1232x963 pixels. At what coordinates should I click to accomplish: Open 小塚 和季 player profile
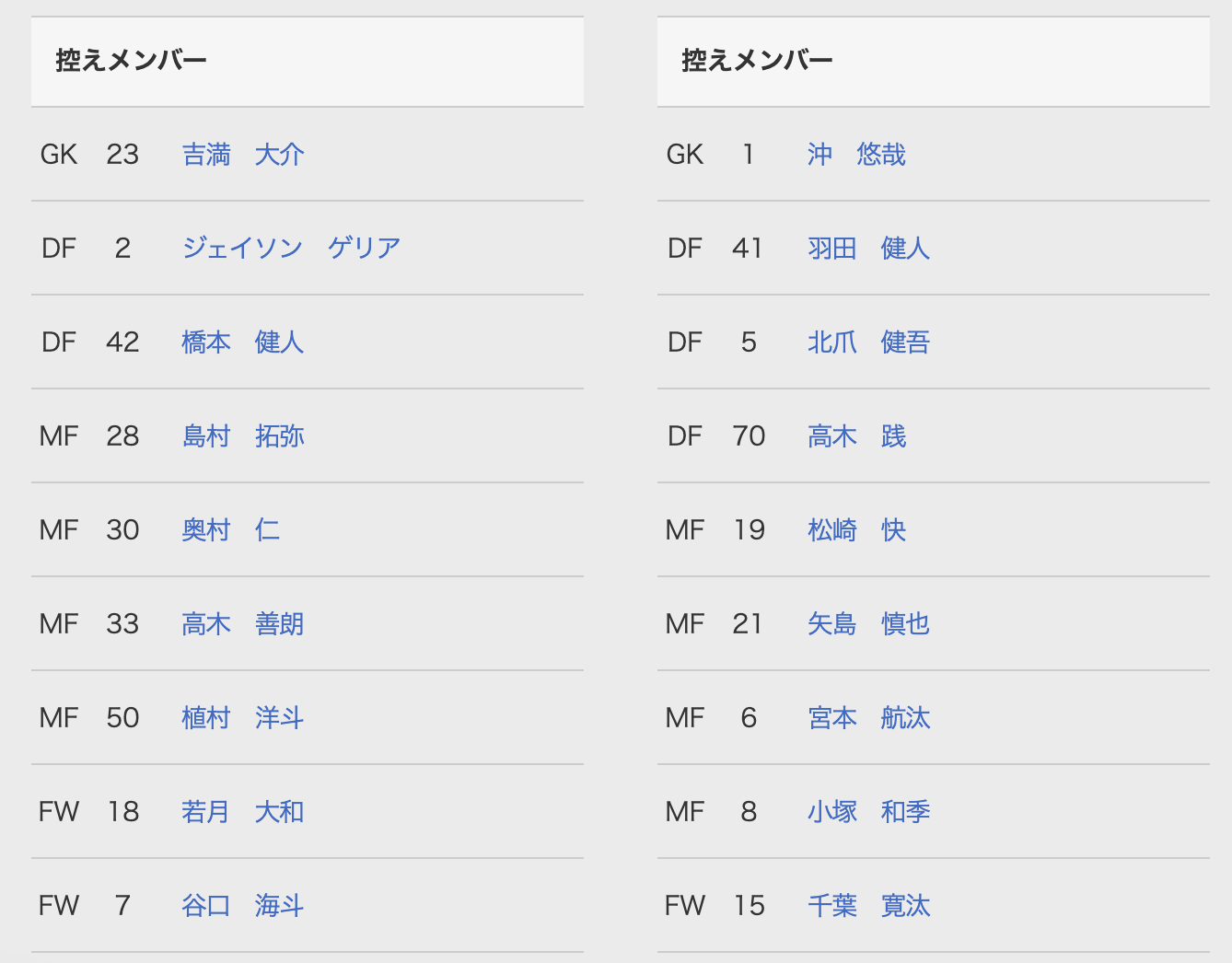(x=869, y=812)
